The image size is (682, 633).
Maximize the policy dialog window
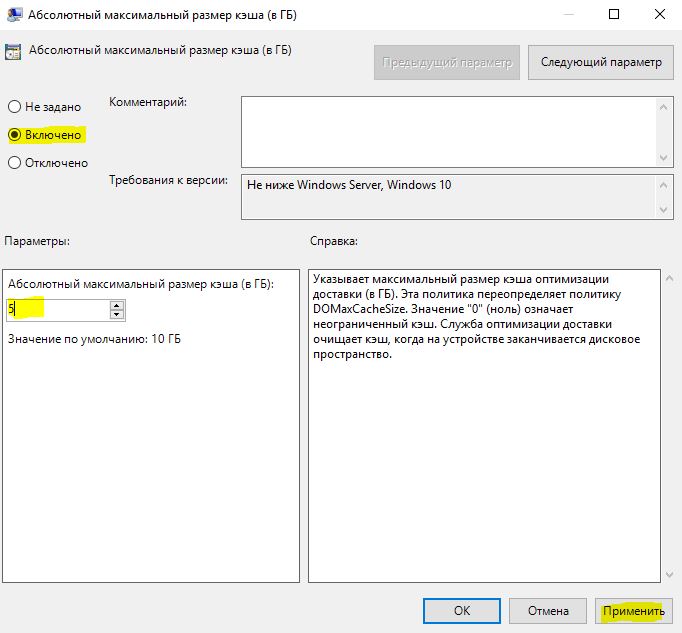pyautogui.click(x=614, y=14)
